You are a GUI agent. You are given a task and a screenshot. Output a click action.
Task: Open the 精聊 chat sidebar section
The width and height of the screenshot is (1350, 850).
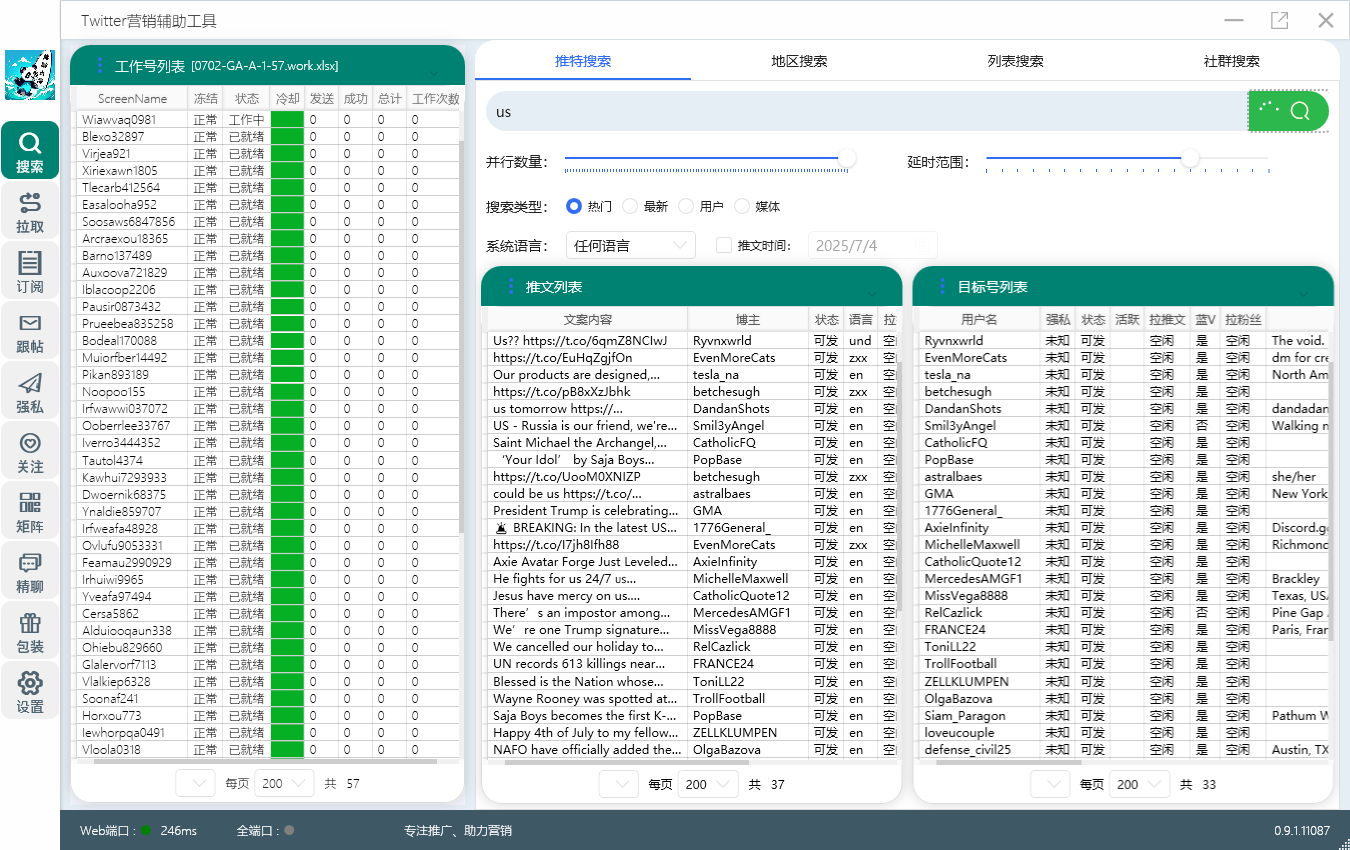(30, 571)
